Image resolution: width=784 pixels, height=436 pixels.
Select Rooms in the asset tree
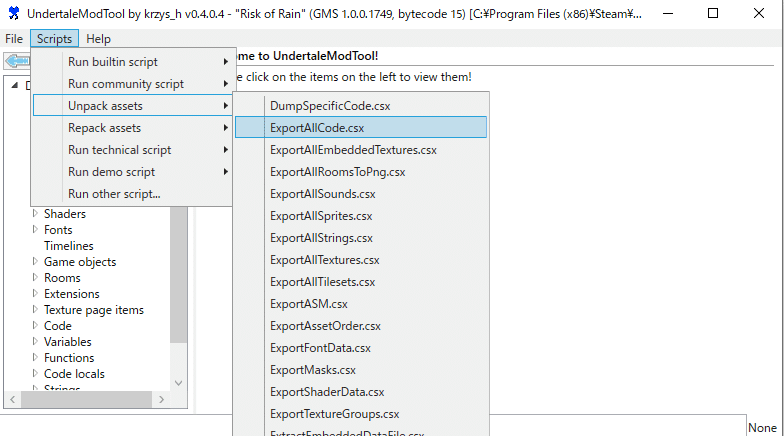pyautogui.click(x=62, y=278)
